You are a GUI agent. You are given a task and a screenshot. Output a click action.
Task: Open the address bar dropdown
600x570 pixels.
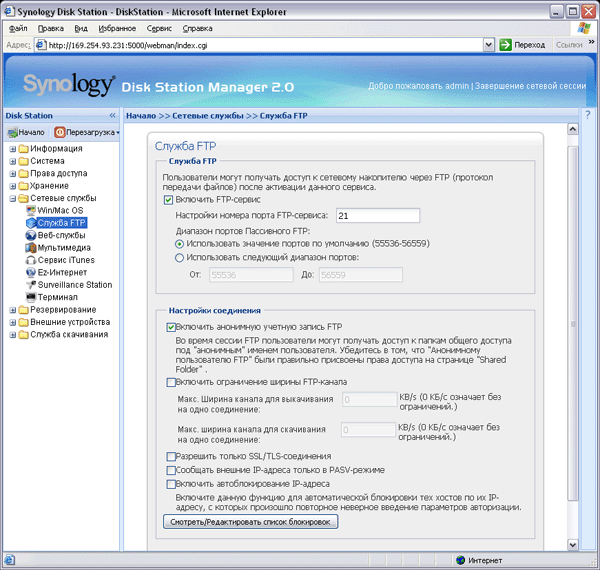coord(488,45)
